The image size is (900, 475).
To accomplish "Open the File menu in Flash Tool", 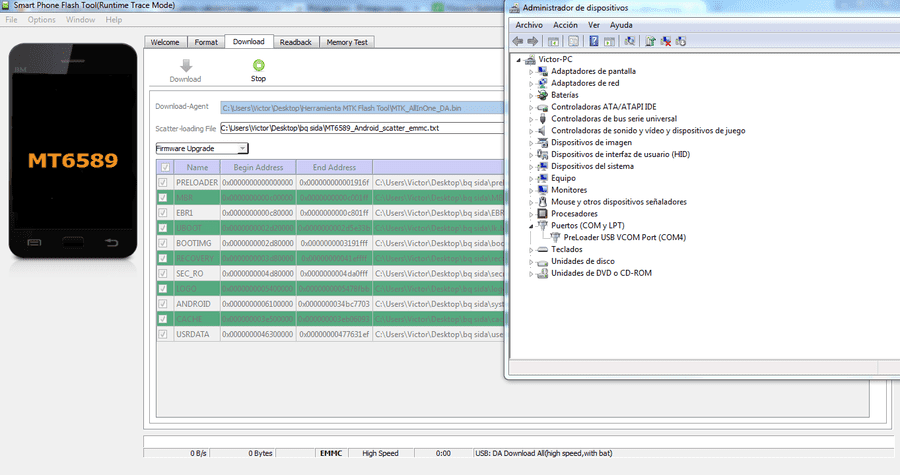I will 11,20.
